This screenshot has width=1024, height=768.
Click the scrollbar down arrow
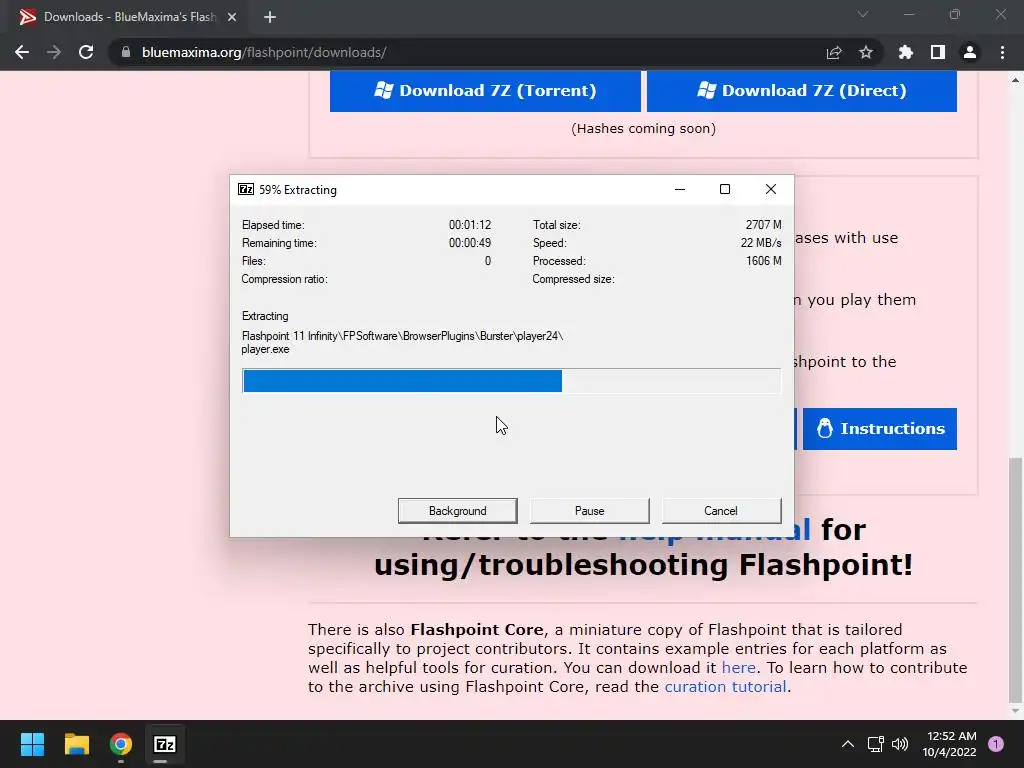[x=1015, y=711]
